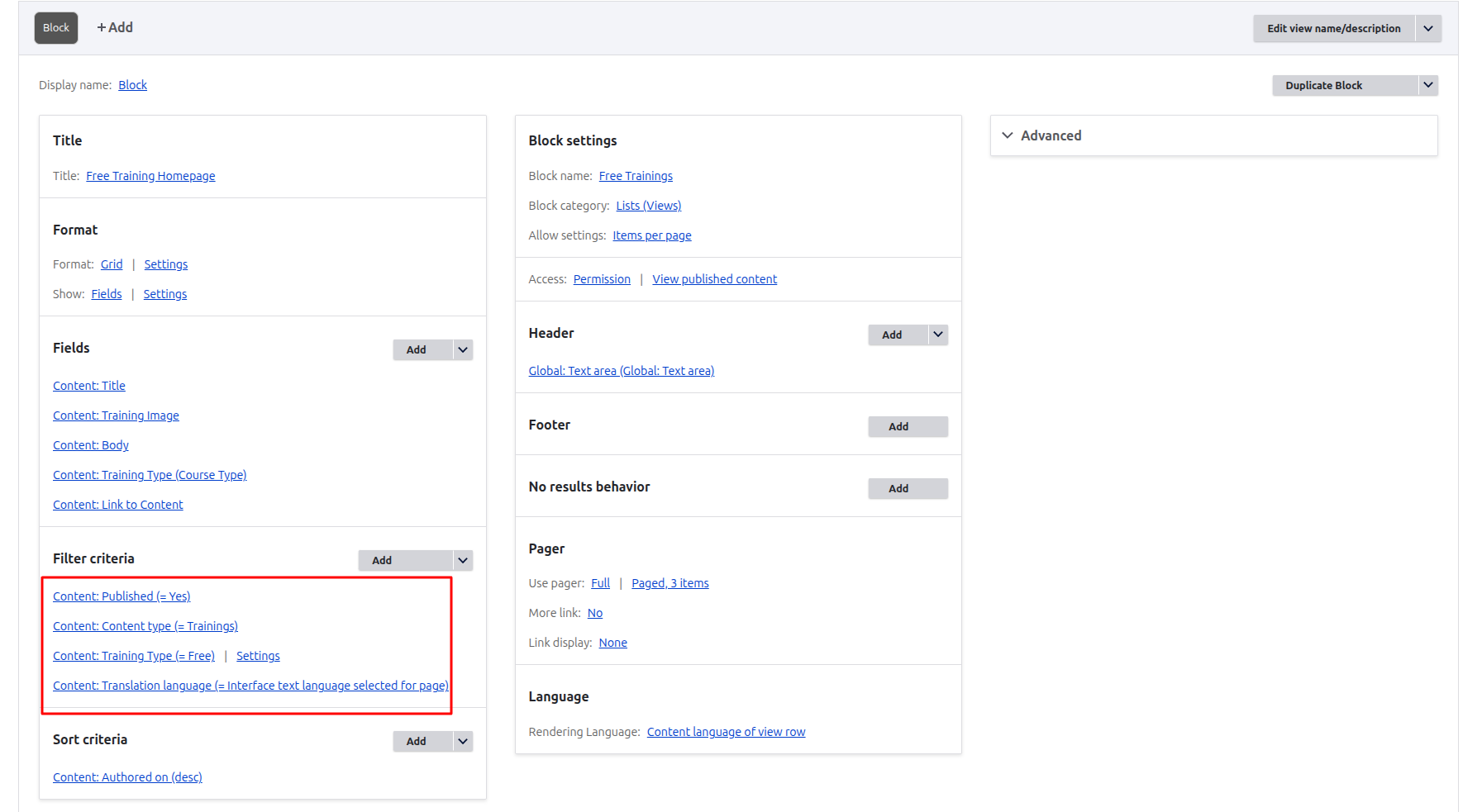Open Global: Text area header link

[x=622, y=371]
